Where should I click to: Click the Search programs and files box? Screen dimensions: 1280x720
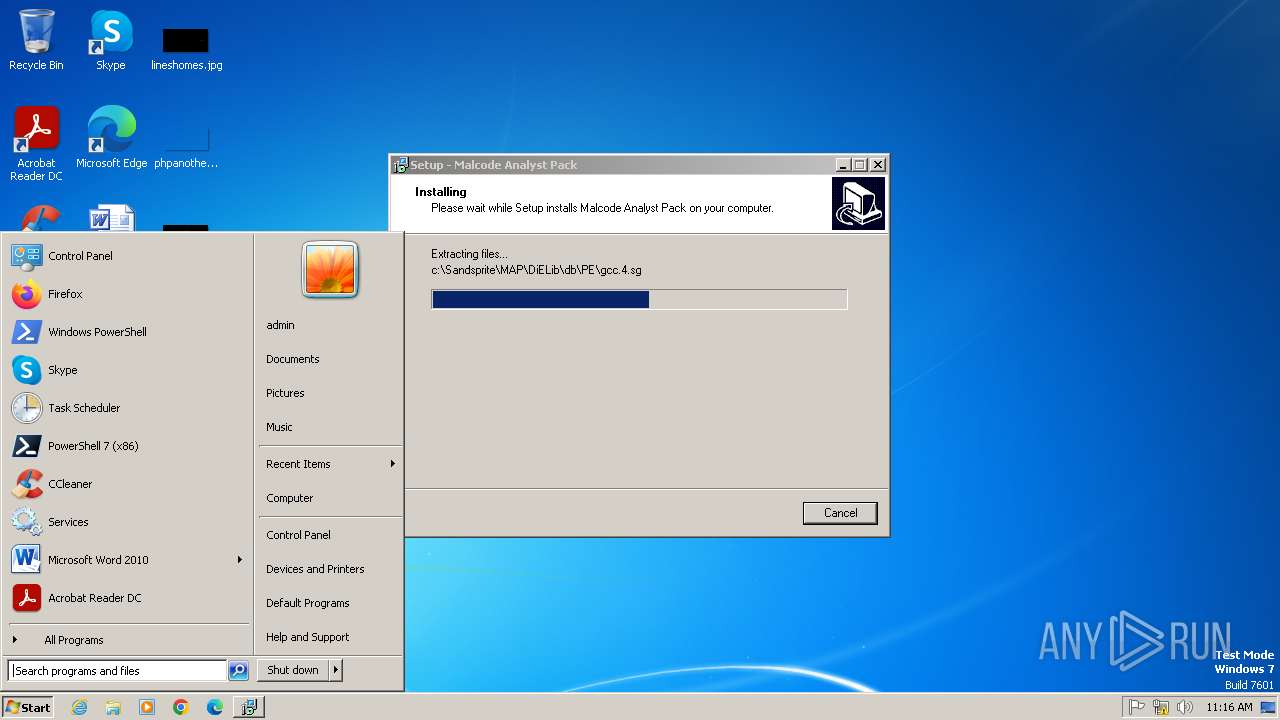click(117, 671)
